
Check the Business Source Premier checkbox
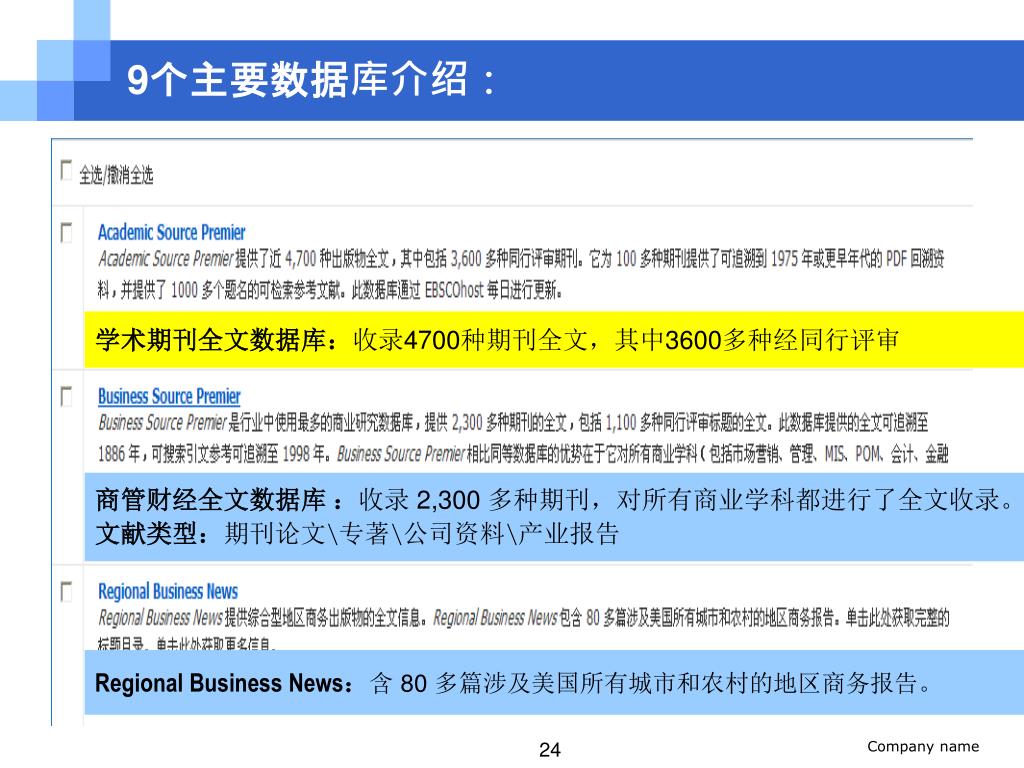(66, 396)
